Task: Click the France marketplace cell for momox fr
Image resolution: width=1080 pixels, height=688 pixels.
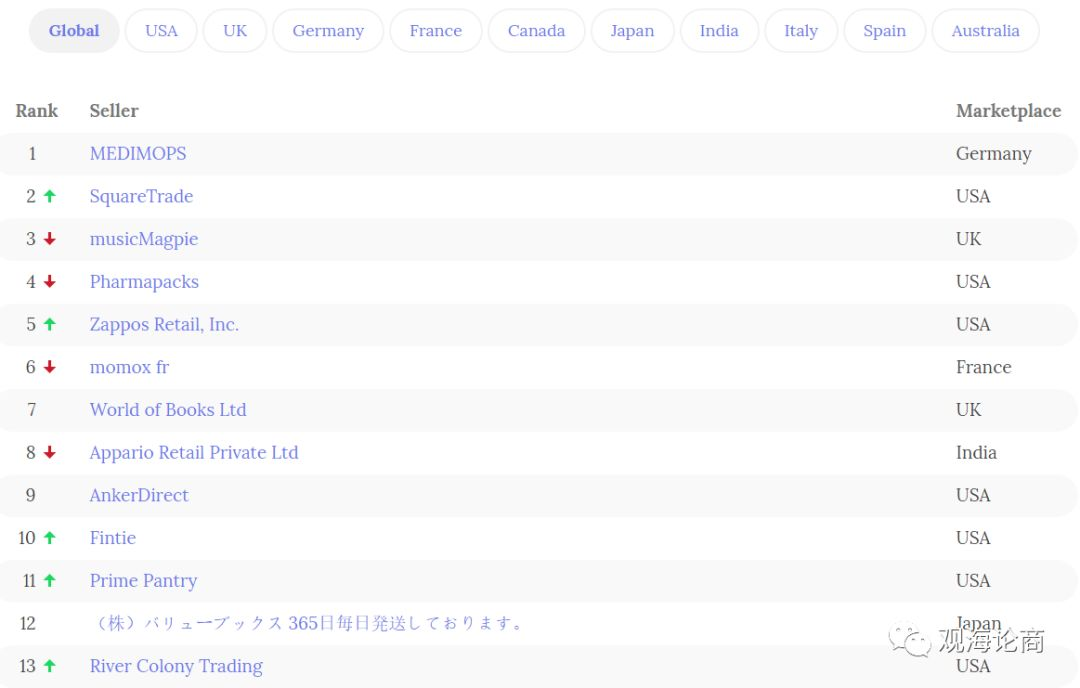Action: [x=984, y=367]
